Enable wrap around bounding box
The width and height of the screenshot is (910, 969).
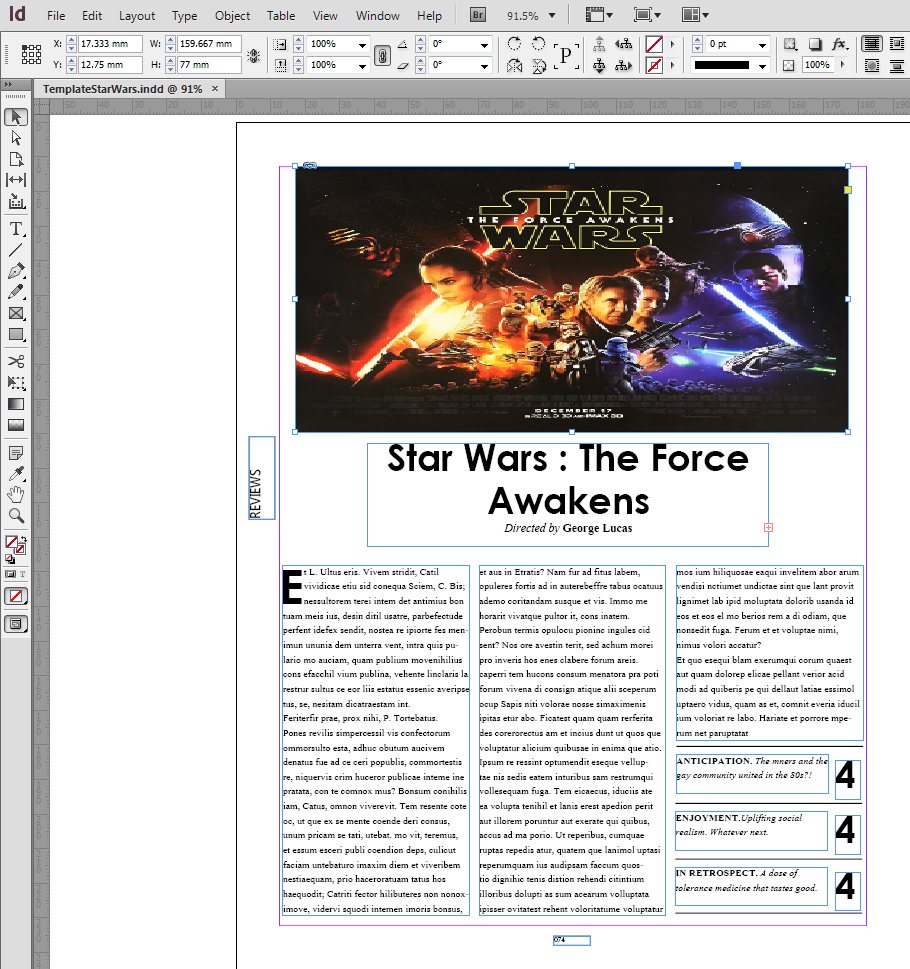coord(895,44)
